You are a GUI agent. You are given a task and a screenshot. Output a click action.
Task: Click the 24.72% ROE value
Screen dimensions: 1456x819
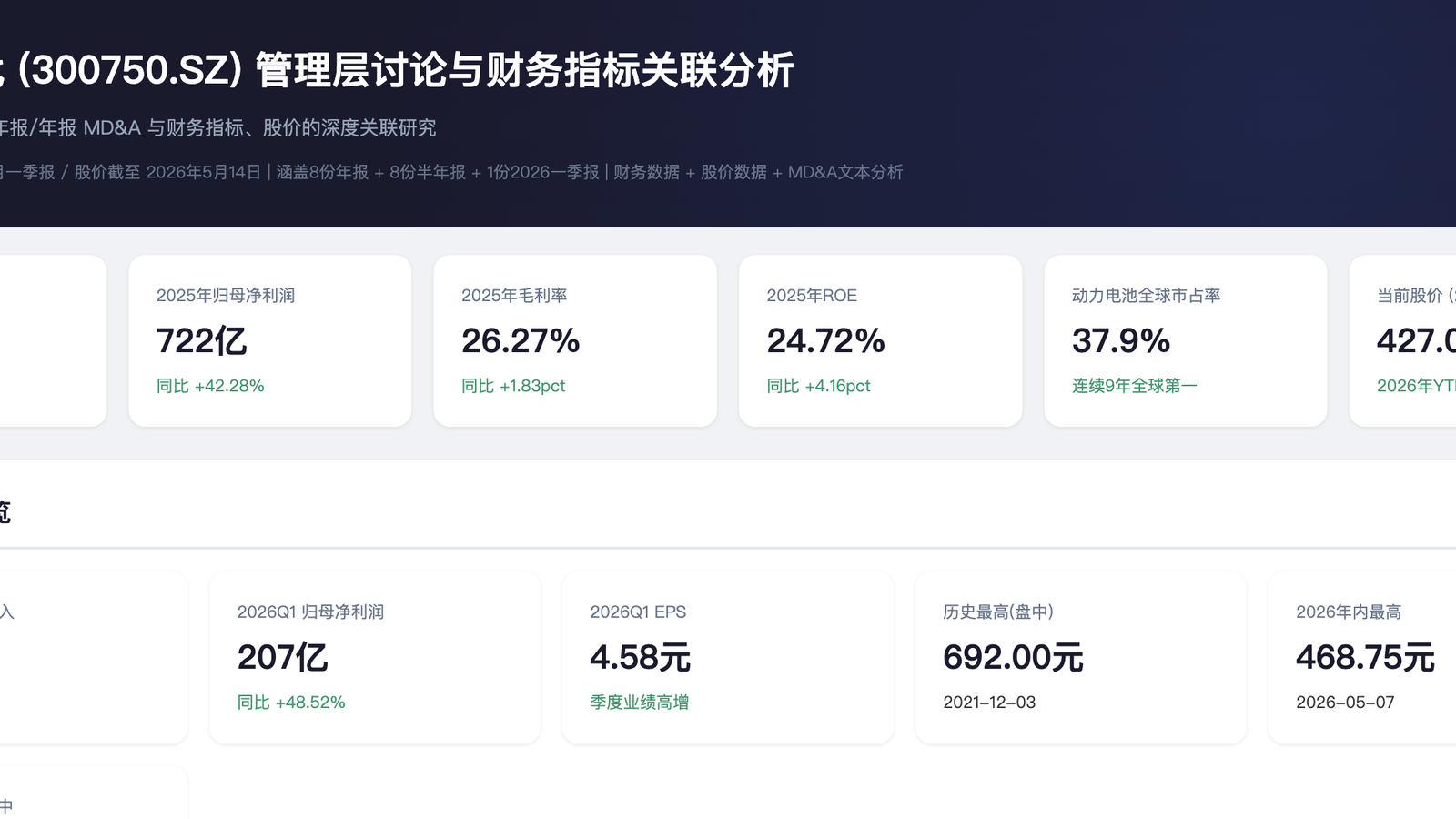click(826, 340)
